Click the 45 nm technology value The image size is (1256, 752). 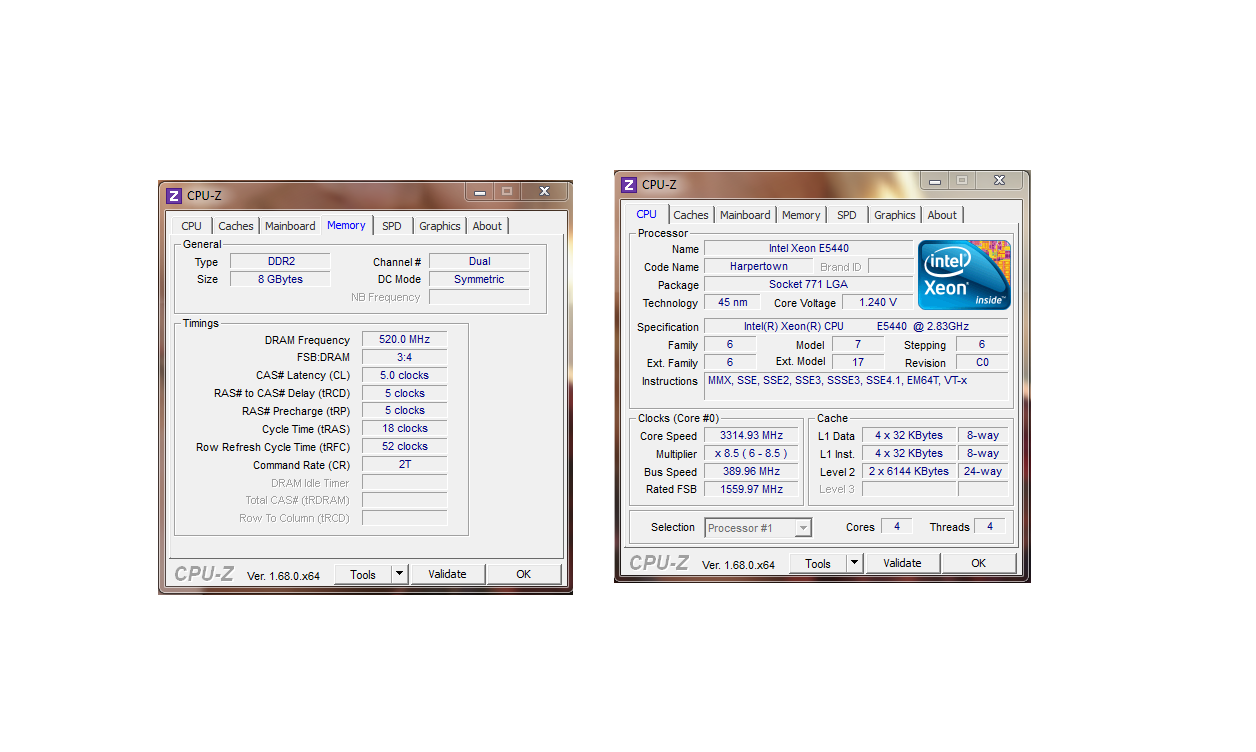coord(732,303)
